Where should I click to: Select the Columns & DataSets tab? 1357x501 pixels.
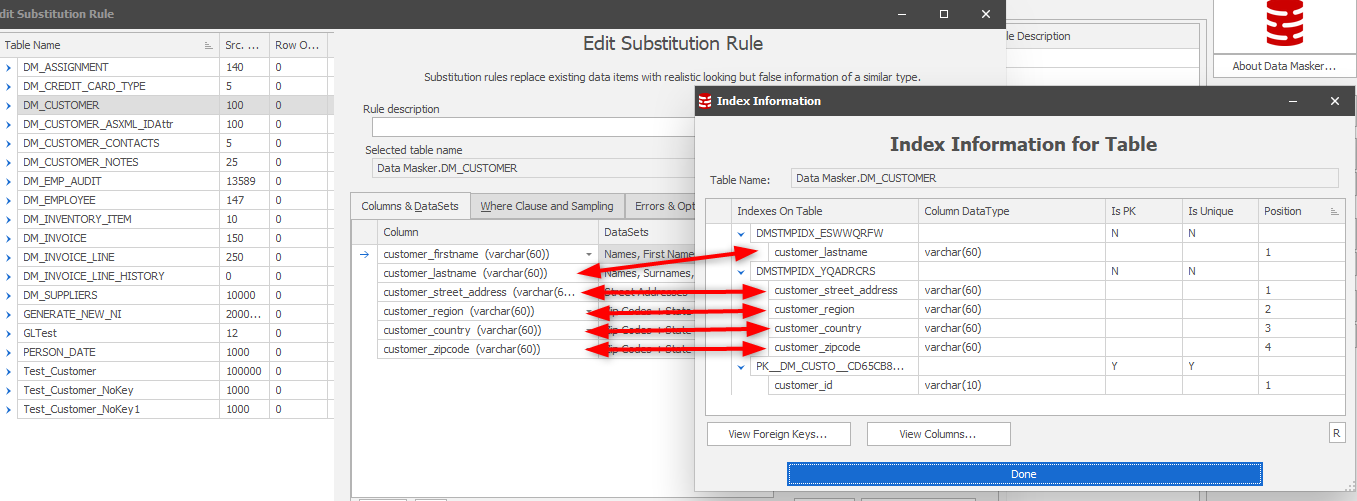410,206
